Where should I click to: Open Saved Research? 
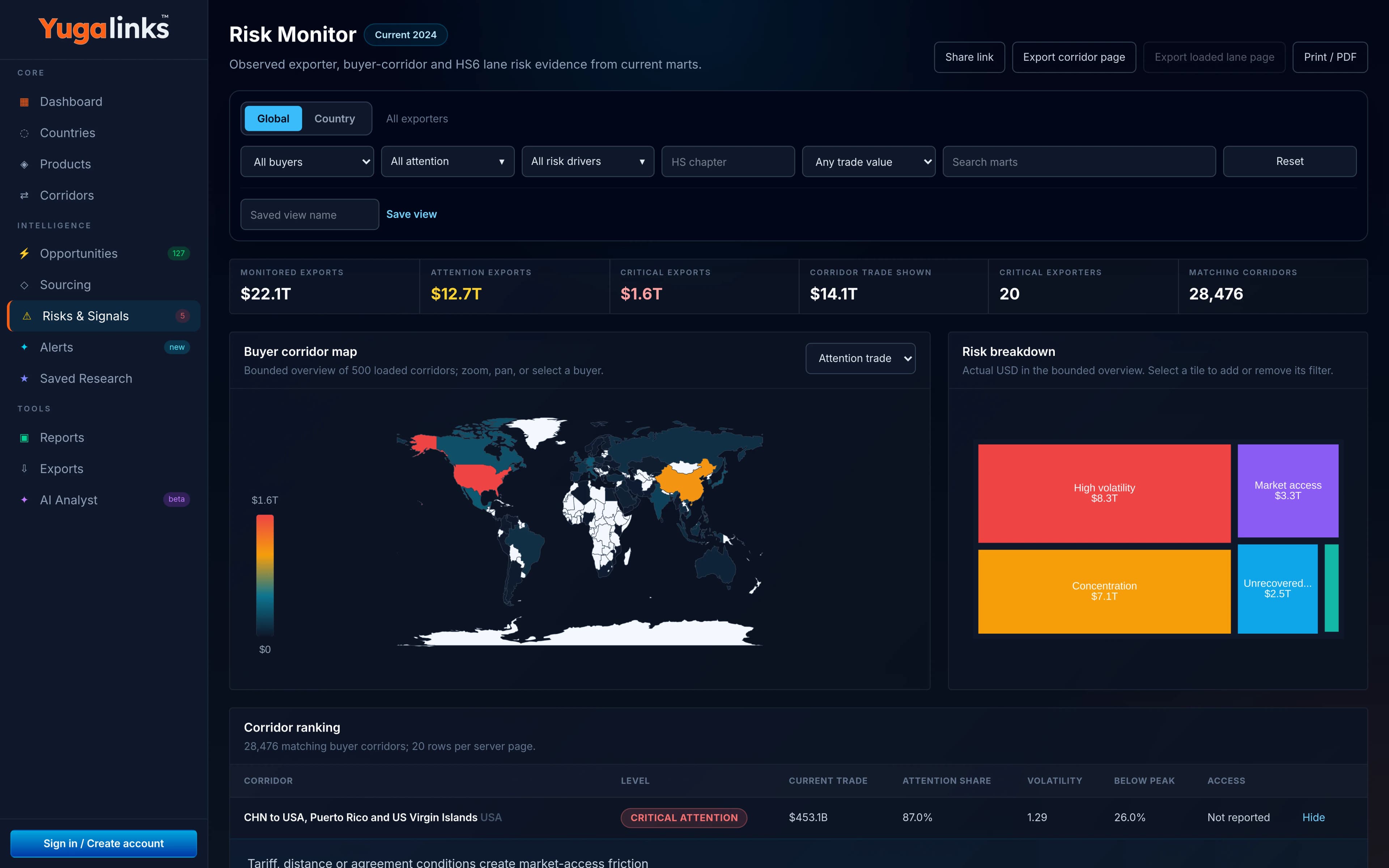point(104,379)
